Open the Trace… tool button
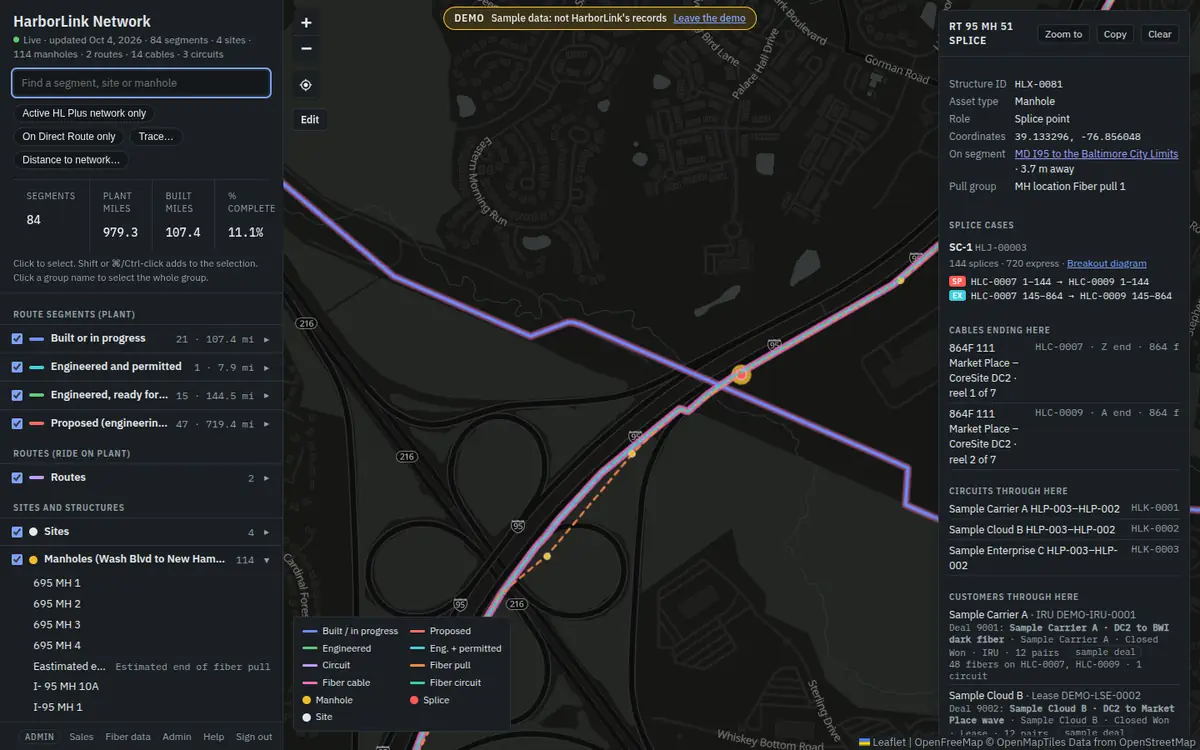 (x=156, y=136)
